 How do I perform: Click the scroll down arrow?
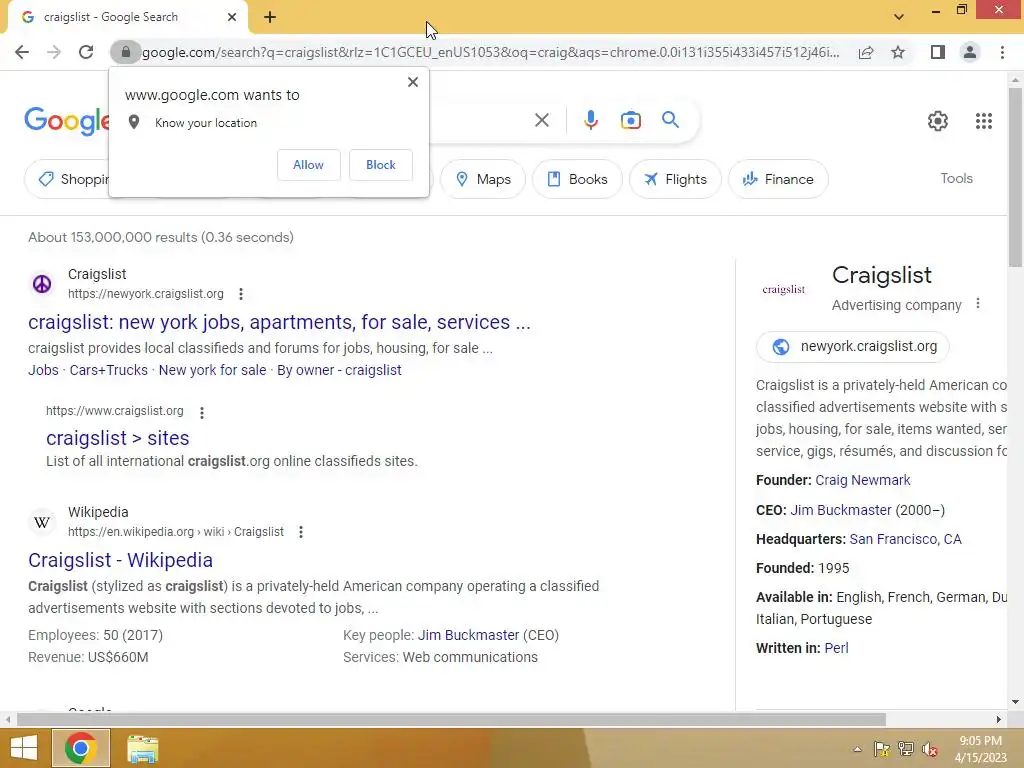(1015, 702)
